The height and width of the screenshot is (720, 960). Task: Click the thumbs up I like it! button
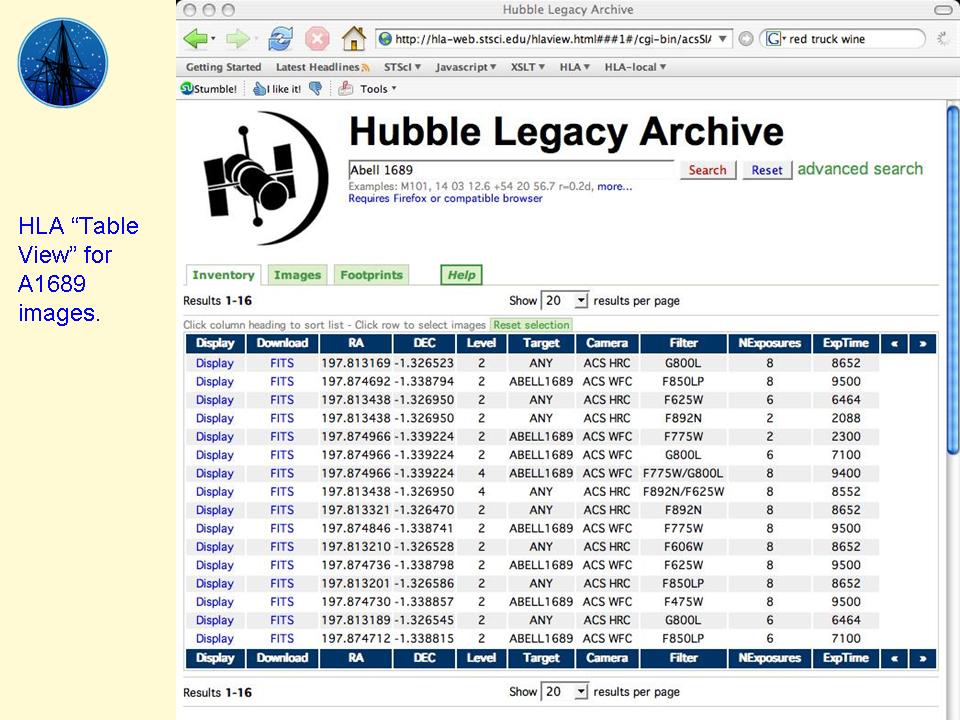click(x=276, y=88)
